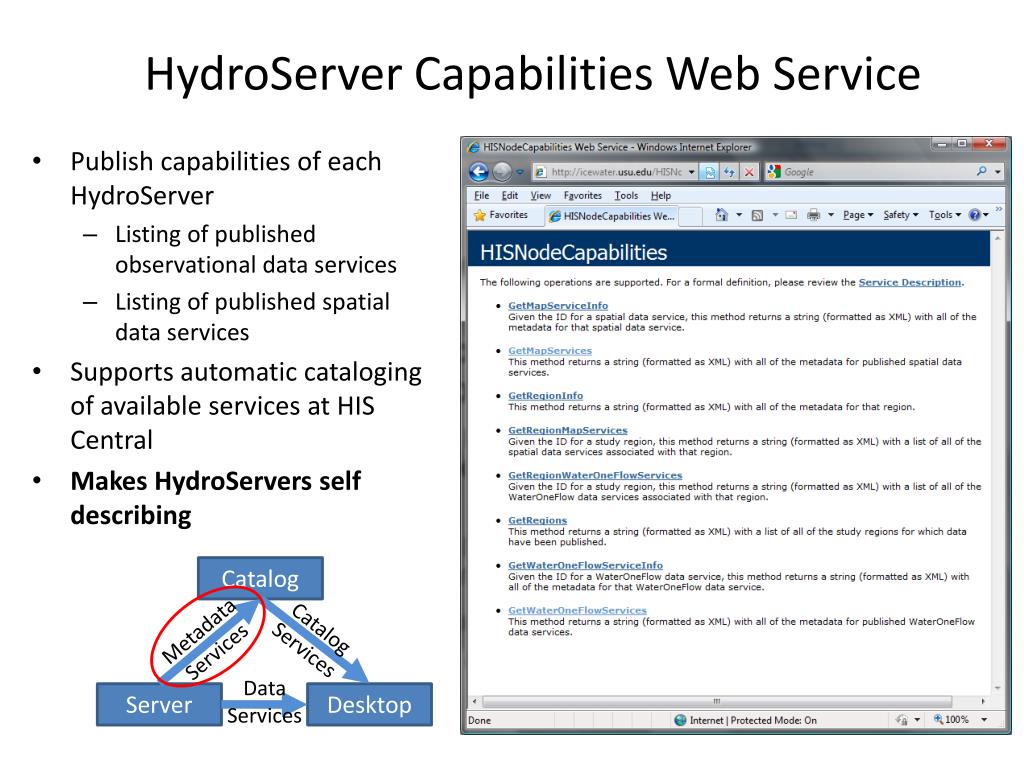Click the 100% zoom level button
The width and height of the screenshot is (1024, 768).
pyautogui.click(x=951, y=720)
